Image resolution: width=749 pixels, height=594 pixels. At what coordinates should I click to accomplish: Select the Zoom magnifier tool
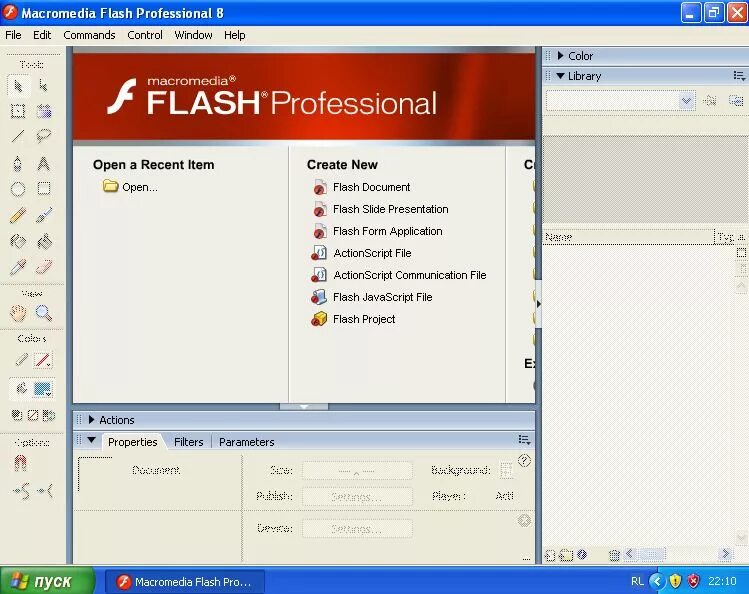pyautogui.click(x=43, y=313)
